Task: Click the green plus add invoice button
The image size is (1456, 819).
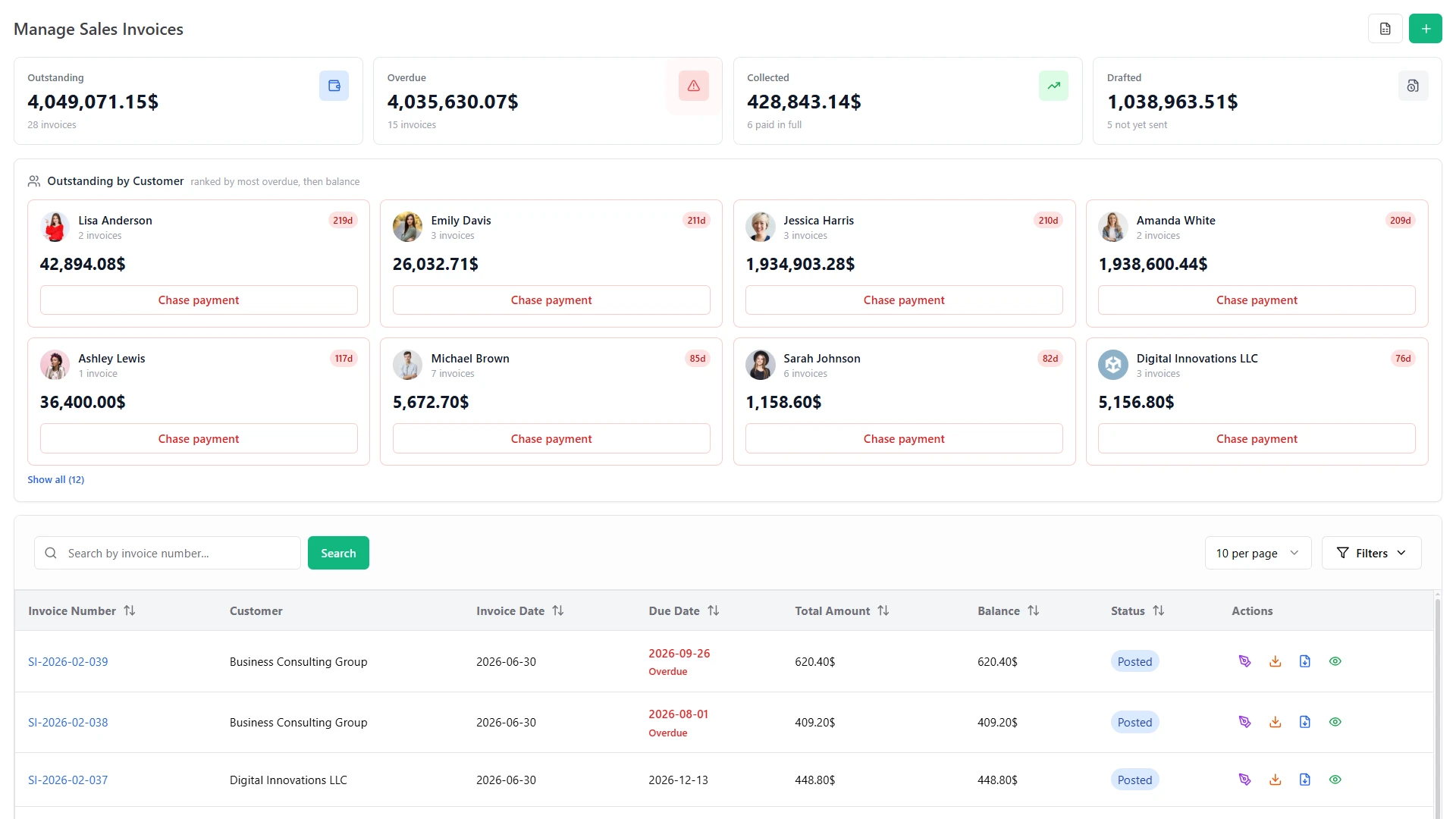Action: (1426, 29)
